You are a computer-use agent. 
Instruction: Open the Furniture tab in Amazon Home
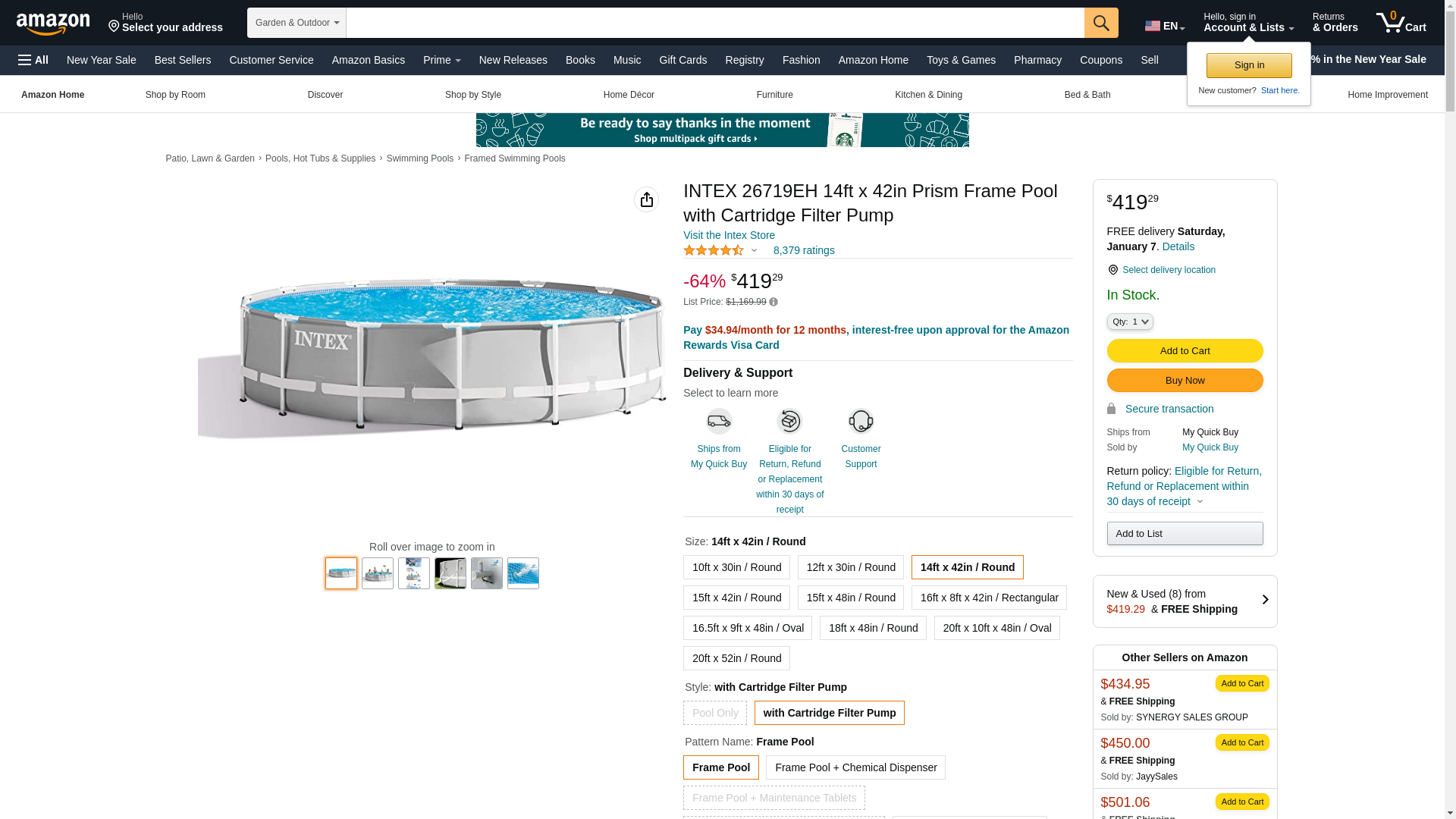(x=774, y=95)
